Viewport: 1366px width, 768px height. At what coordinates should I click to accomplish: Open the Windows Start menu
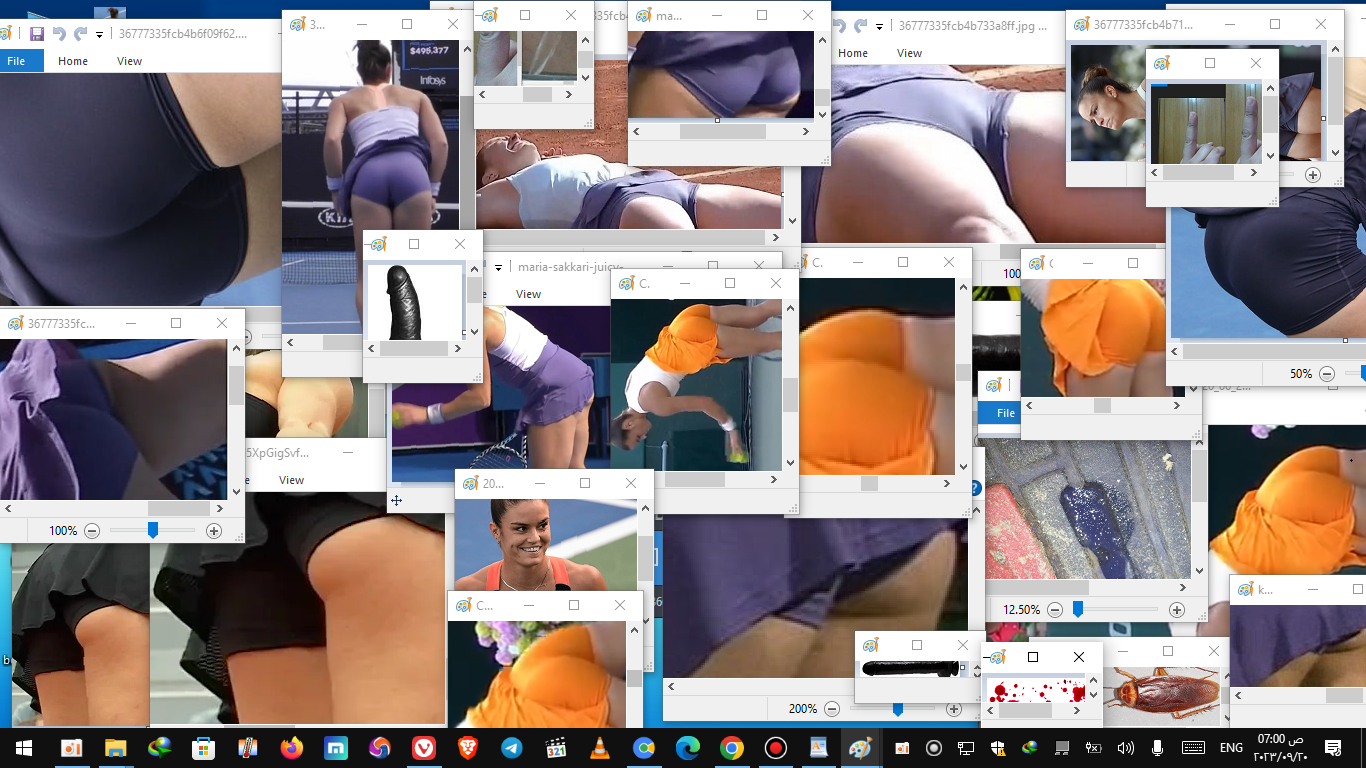(x=22, y=748)
